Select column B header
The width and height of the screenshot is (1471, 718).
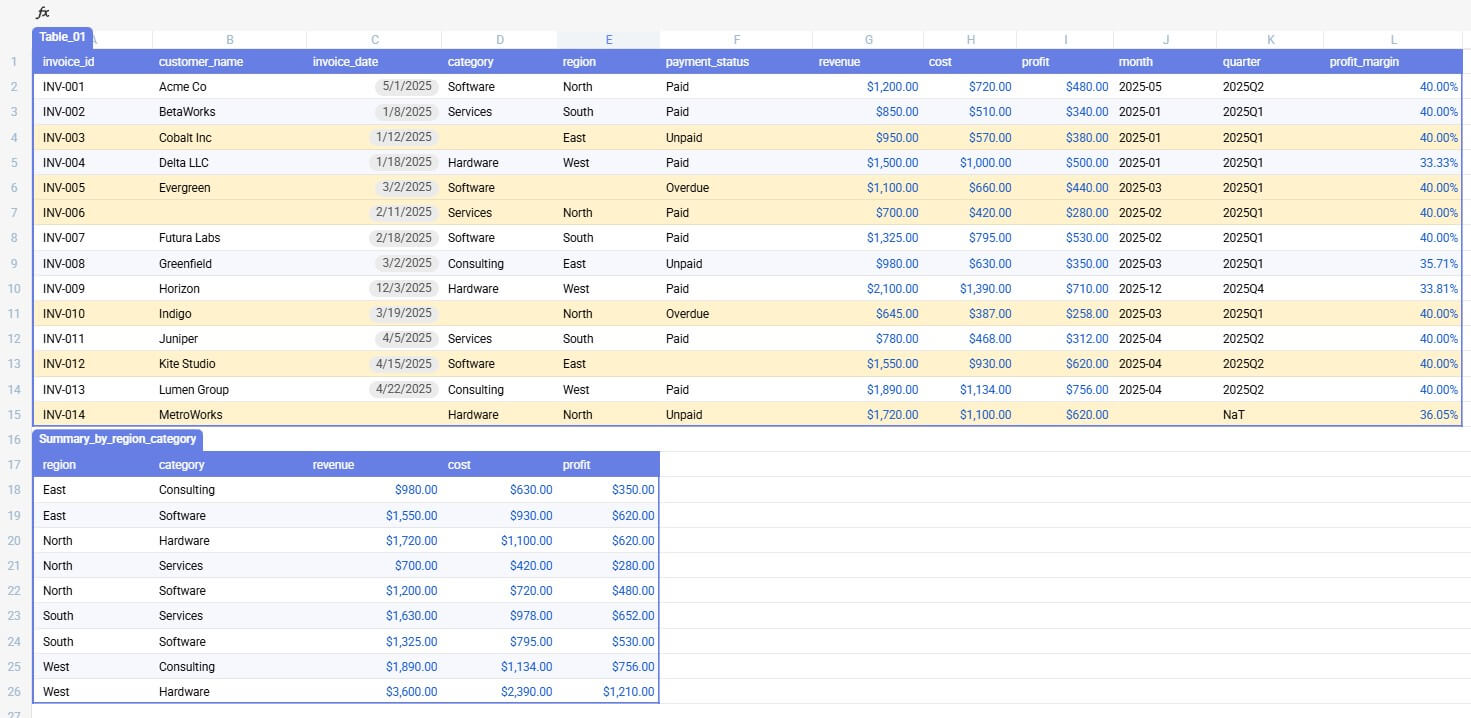pos(230,40)
